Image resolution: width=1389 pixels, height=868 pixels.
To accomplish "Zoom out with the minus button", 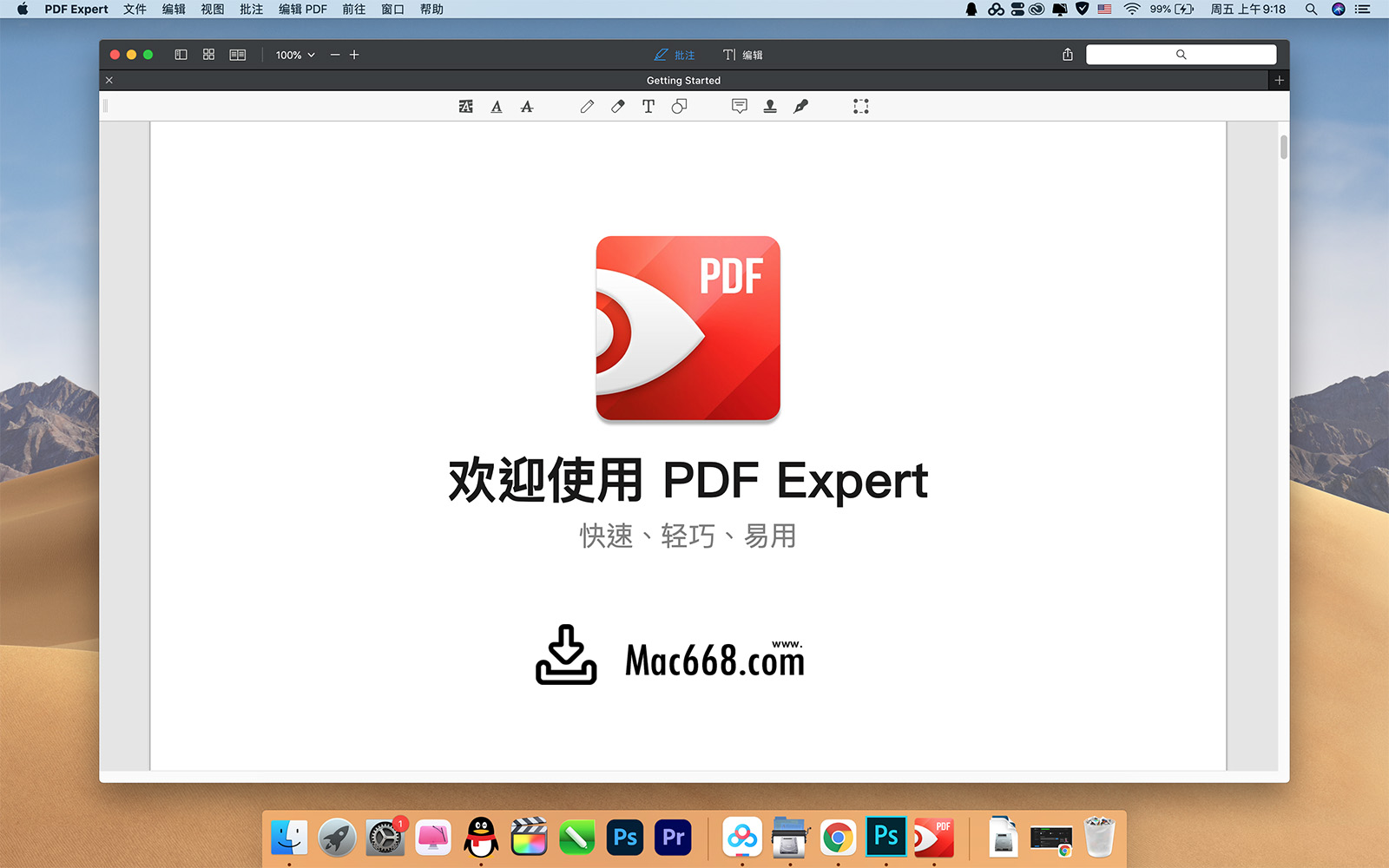I will [335, 55].
